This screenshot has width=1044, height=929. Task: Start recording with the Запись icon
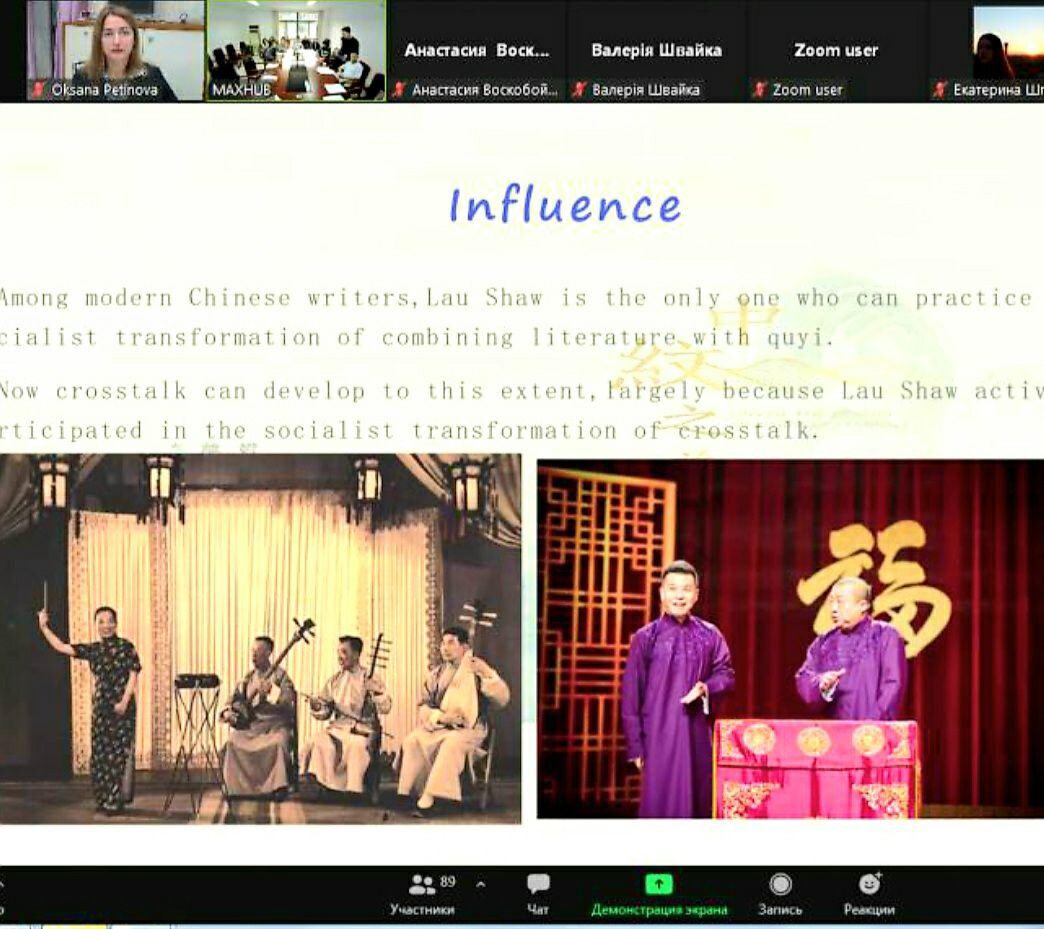pos(780,884)
